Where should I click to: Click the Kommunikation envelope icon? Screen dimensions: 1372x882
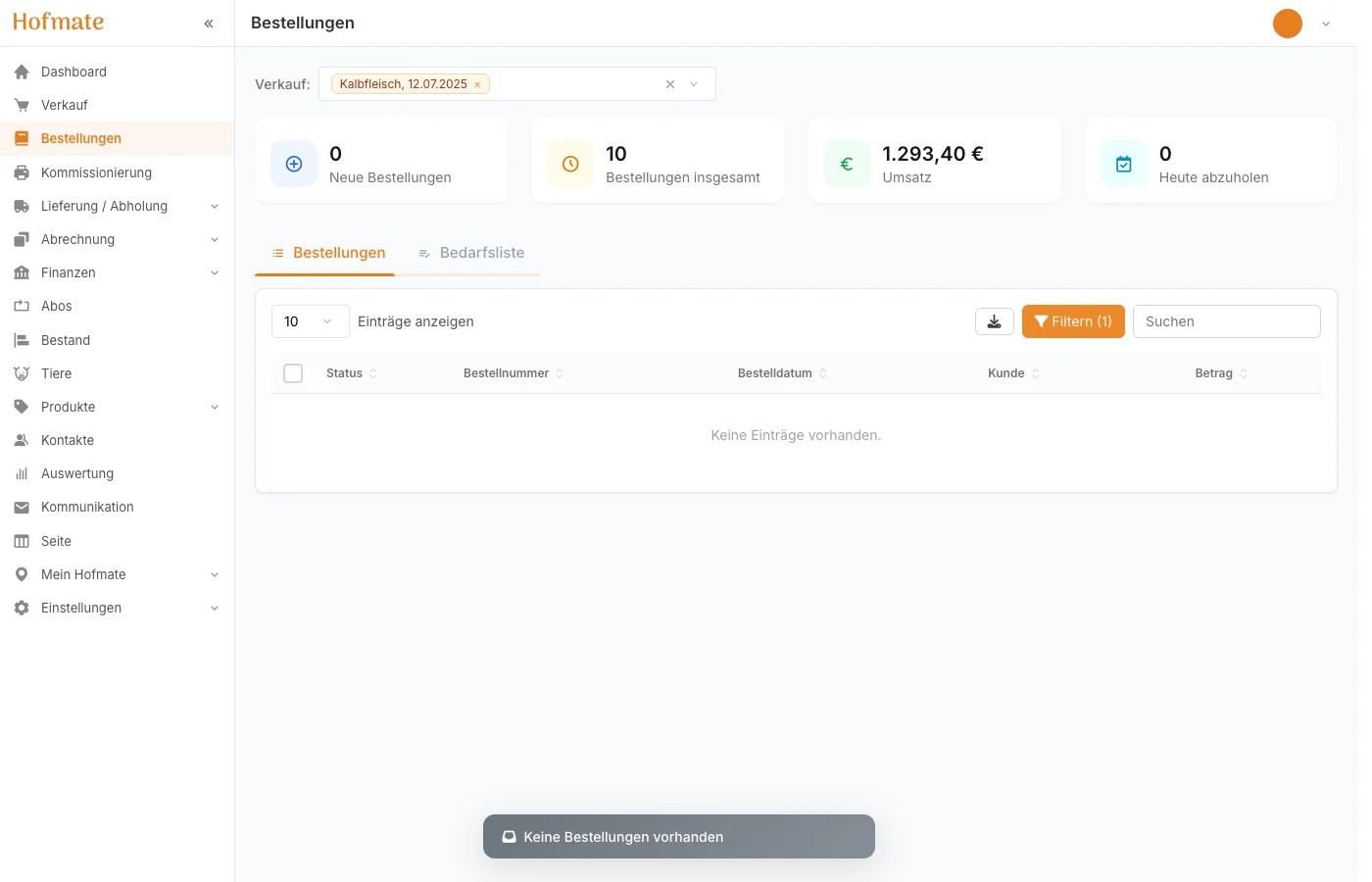click(22, 507)
